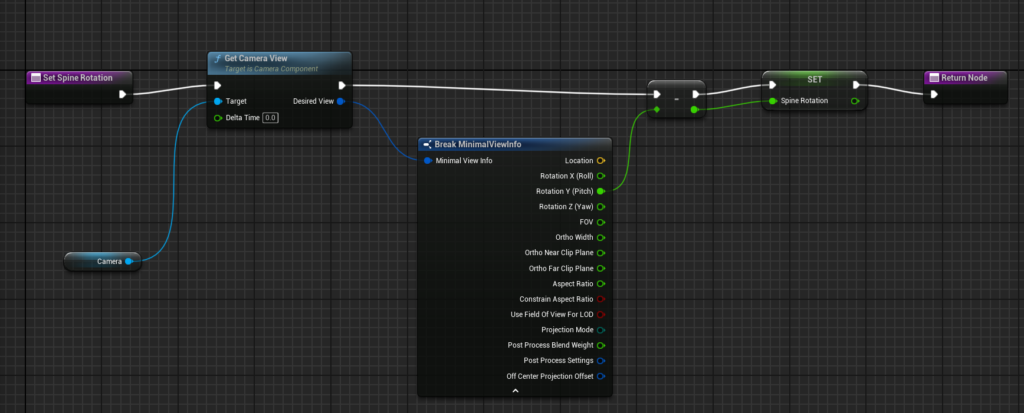Click the Projection Mode output pin
The image size is (1024, 413).
[601, 330]
